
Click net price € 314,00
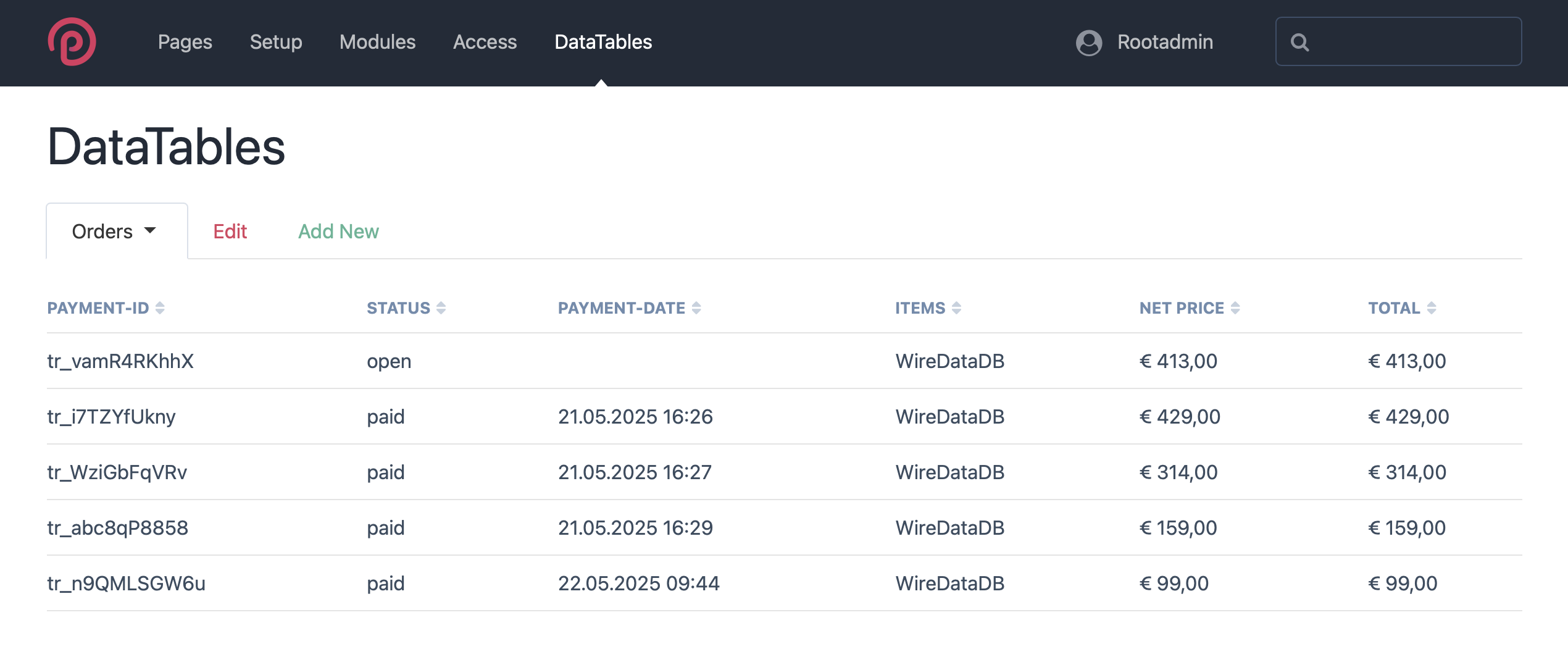pos(1178,472)
